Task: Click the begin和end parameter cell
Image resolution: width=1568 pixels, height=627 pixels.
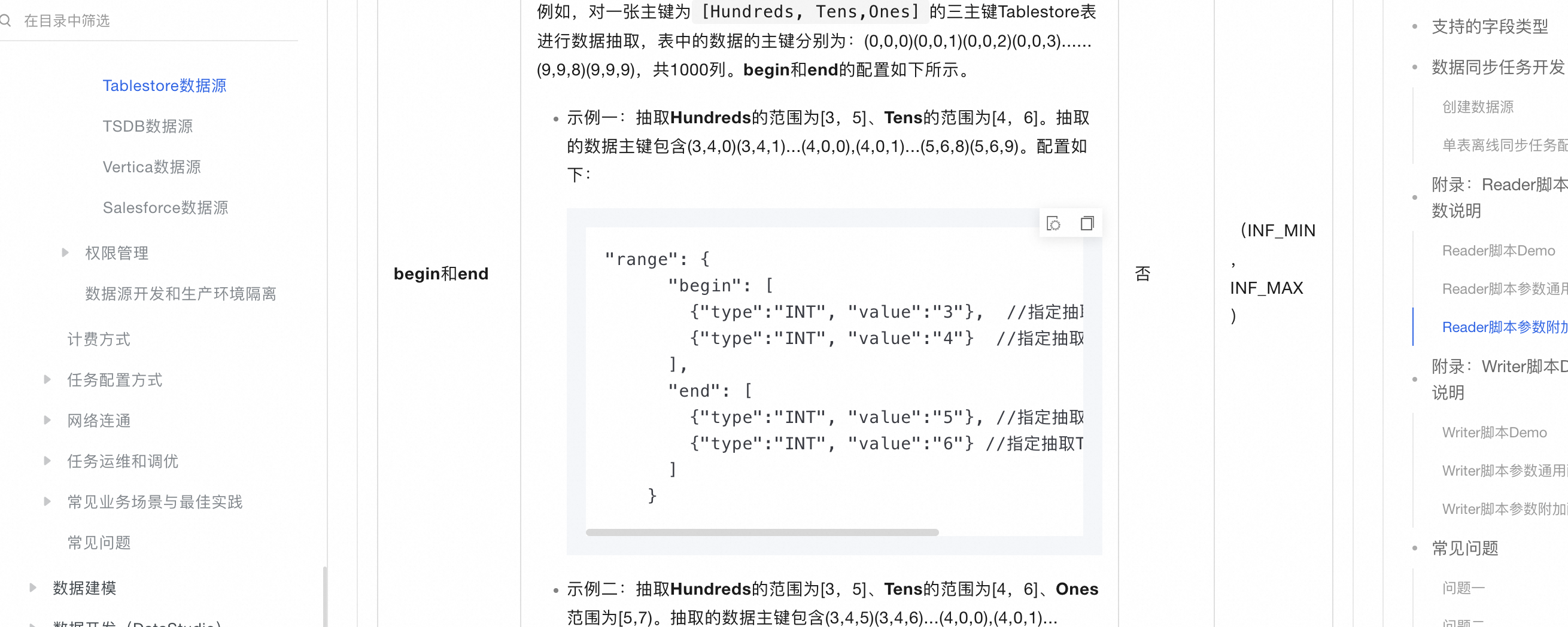Action: coord(440,274)
